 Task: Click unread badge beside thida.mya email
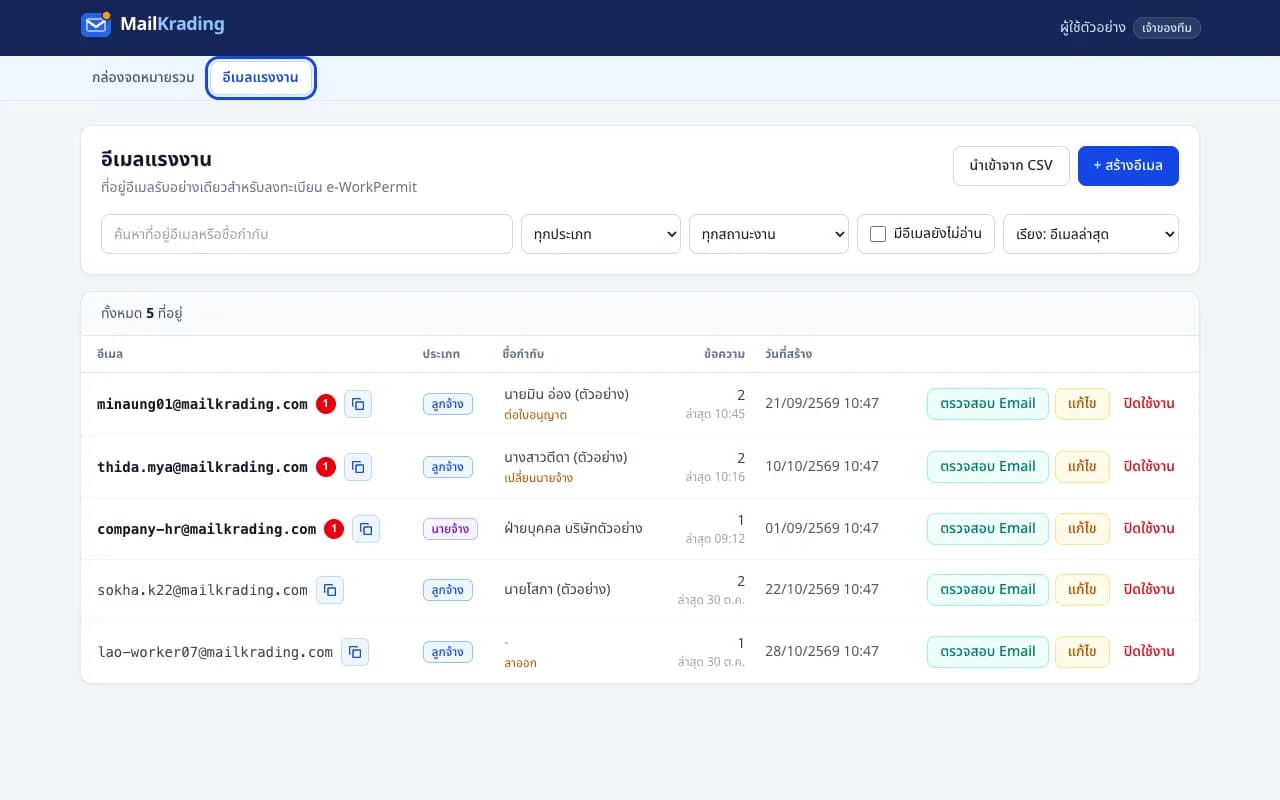326,467
